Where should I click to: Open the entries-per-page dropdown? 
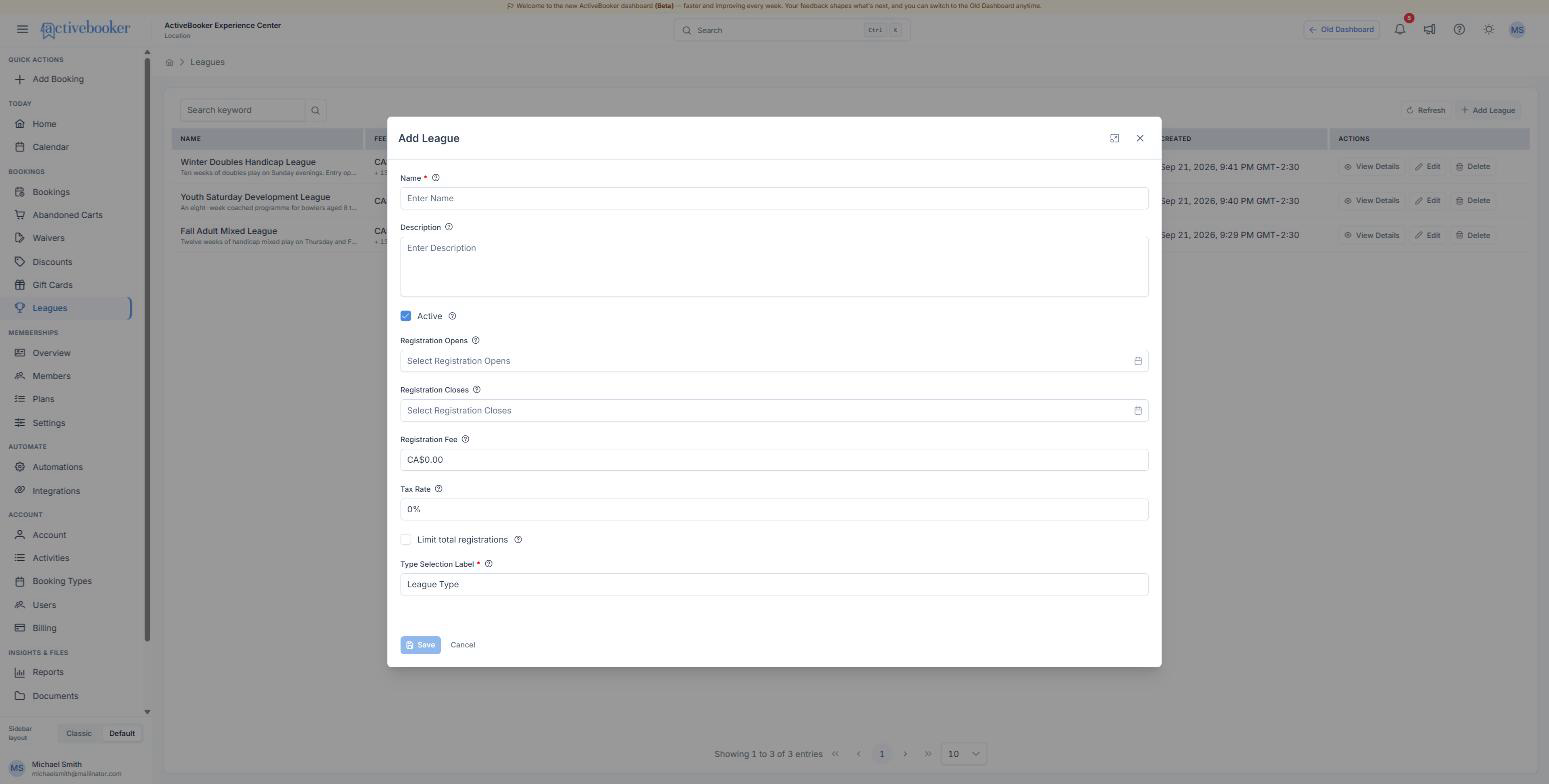(x=964, y=754)
